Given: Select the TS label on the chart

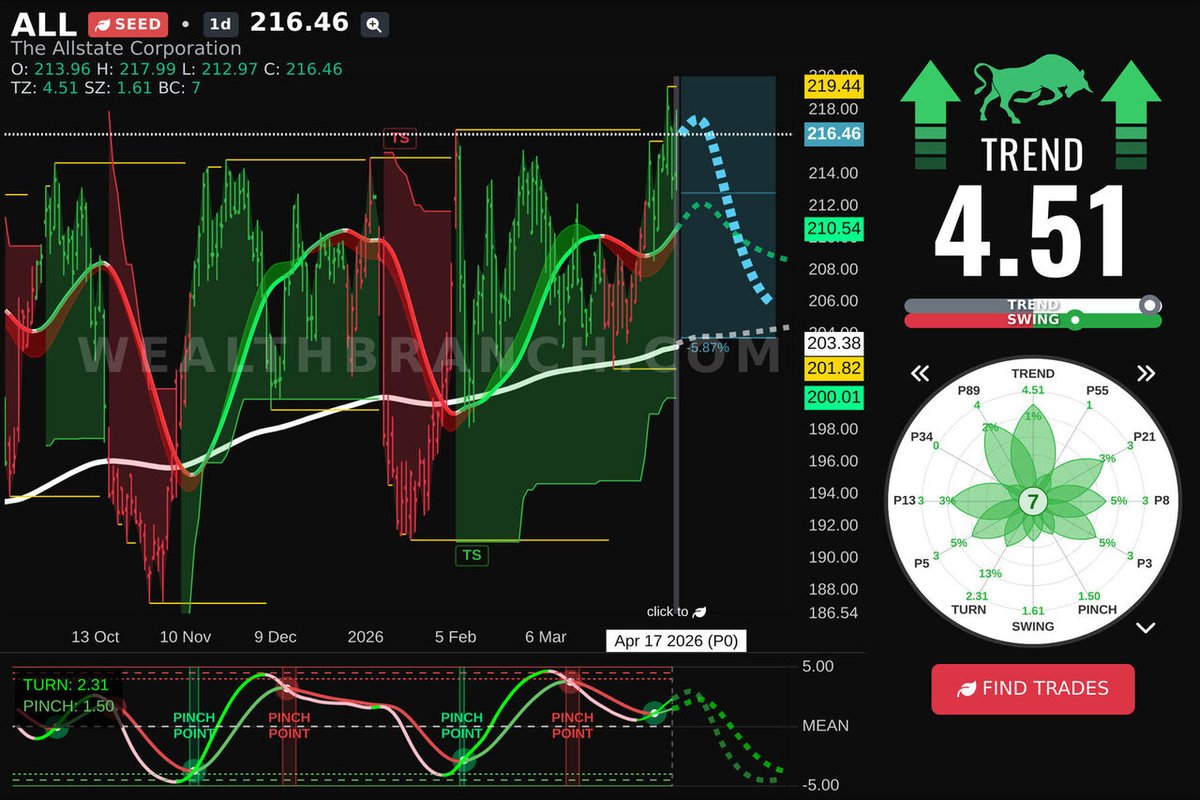Looking at the screenshot, I should coord(470,554).
